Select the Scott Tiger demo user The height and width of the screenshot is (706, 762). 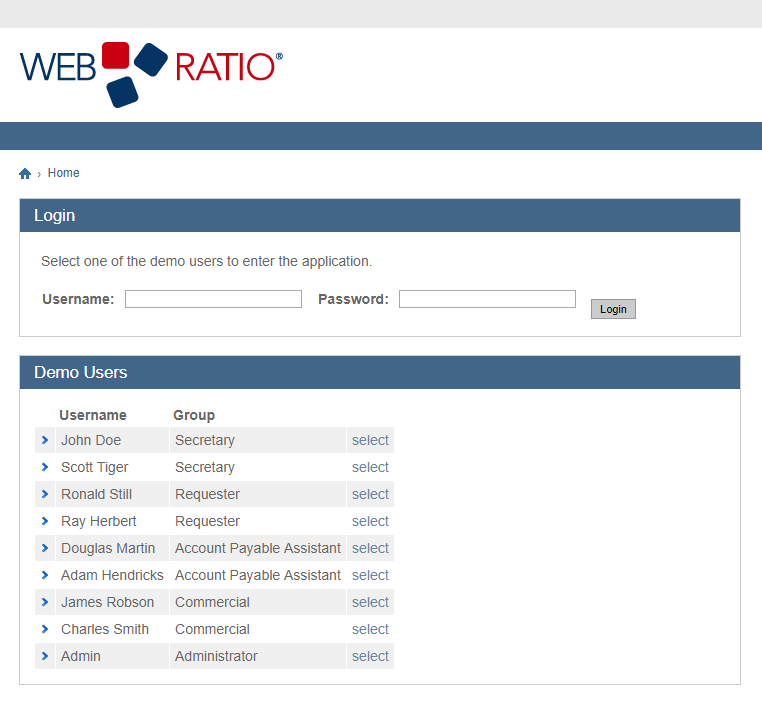[370, 467]
